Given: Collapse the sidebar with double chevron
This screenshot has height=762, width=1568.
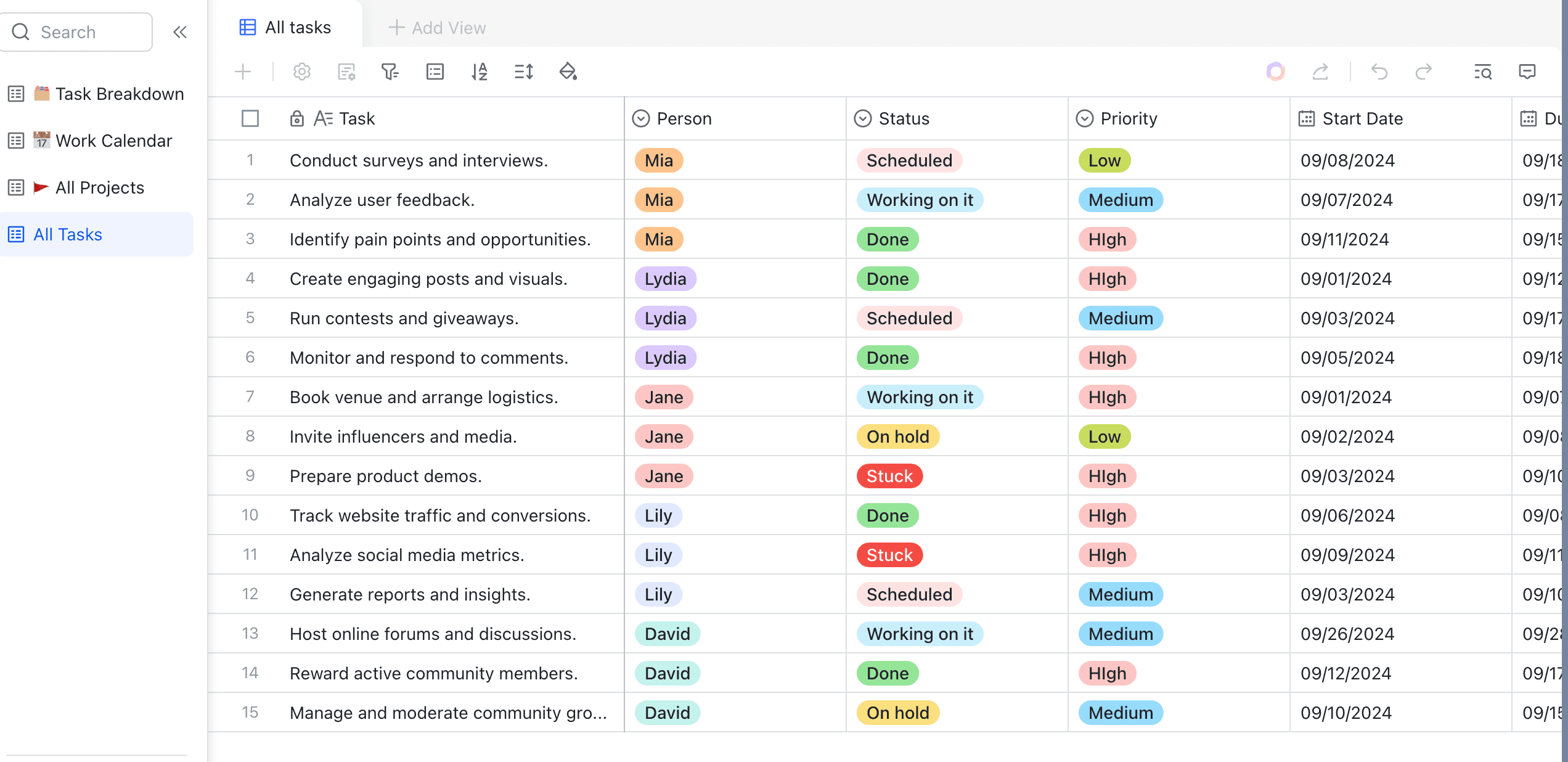Looking at the screenshot, I should pyautogui.click(x=180, y=32).
